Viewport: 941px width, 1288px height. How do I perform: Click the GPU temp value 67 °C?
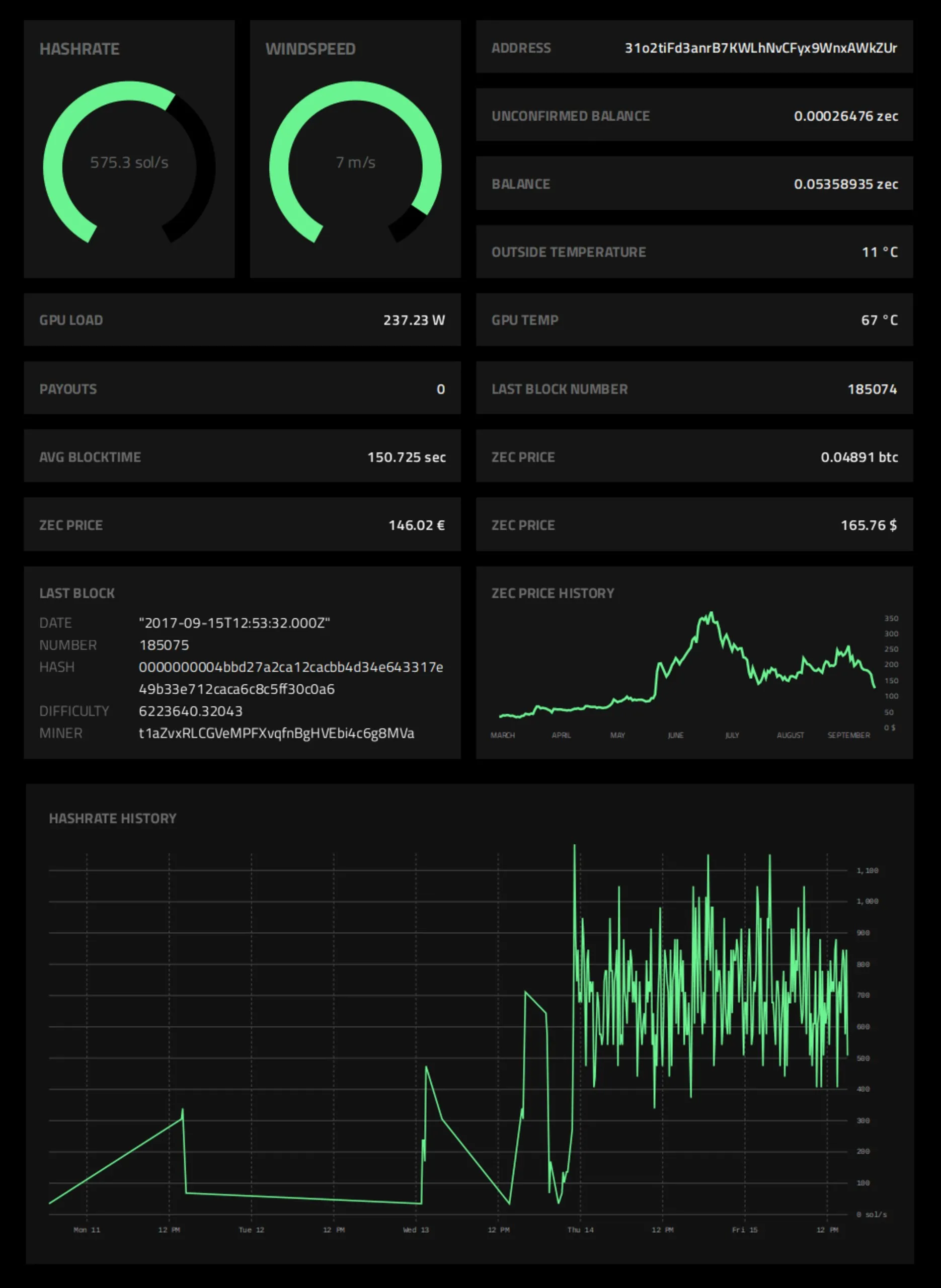pos(880,320)
